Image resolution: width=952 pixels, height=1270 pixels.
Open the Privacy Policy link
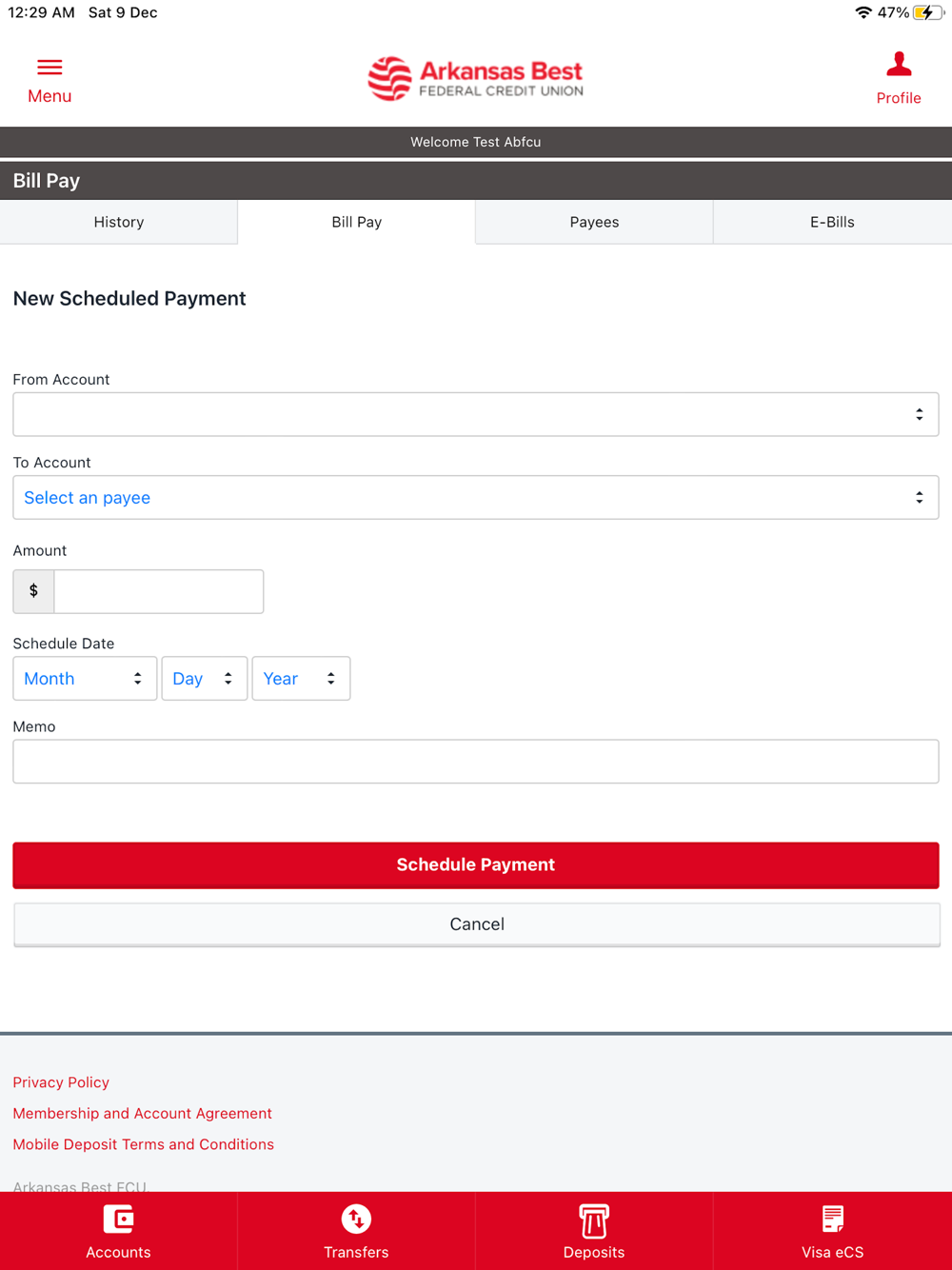point(61,1082)
